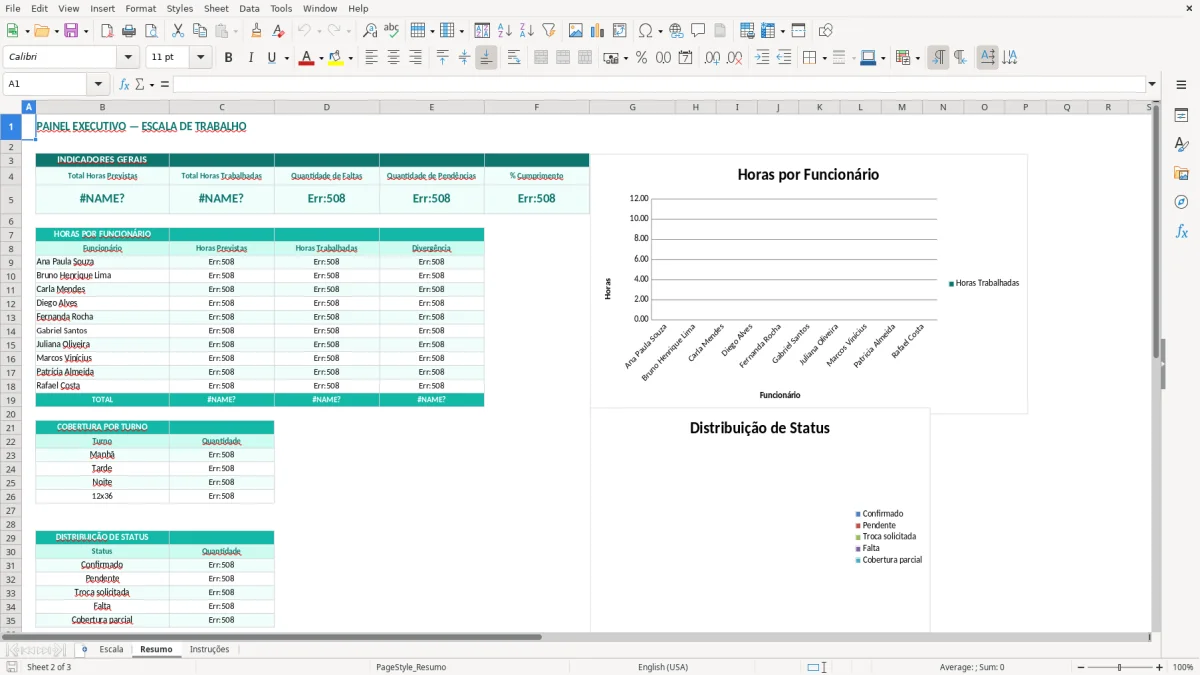
Task: Toggle Align Right
Action: (416, 58)
